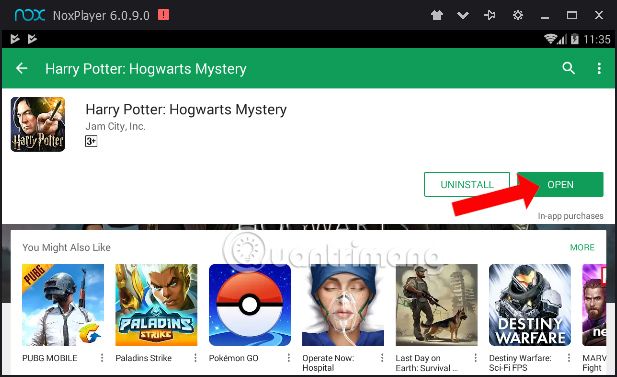This screenshot has height=377, width=617.
Task: Open the Pokémon GO app thumbnail
Action: pos(250,305)
